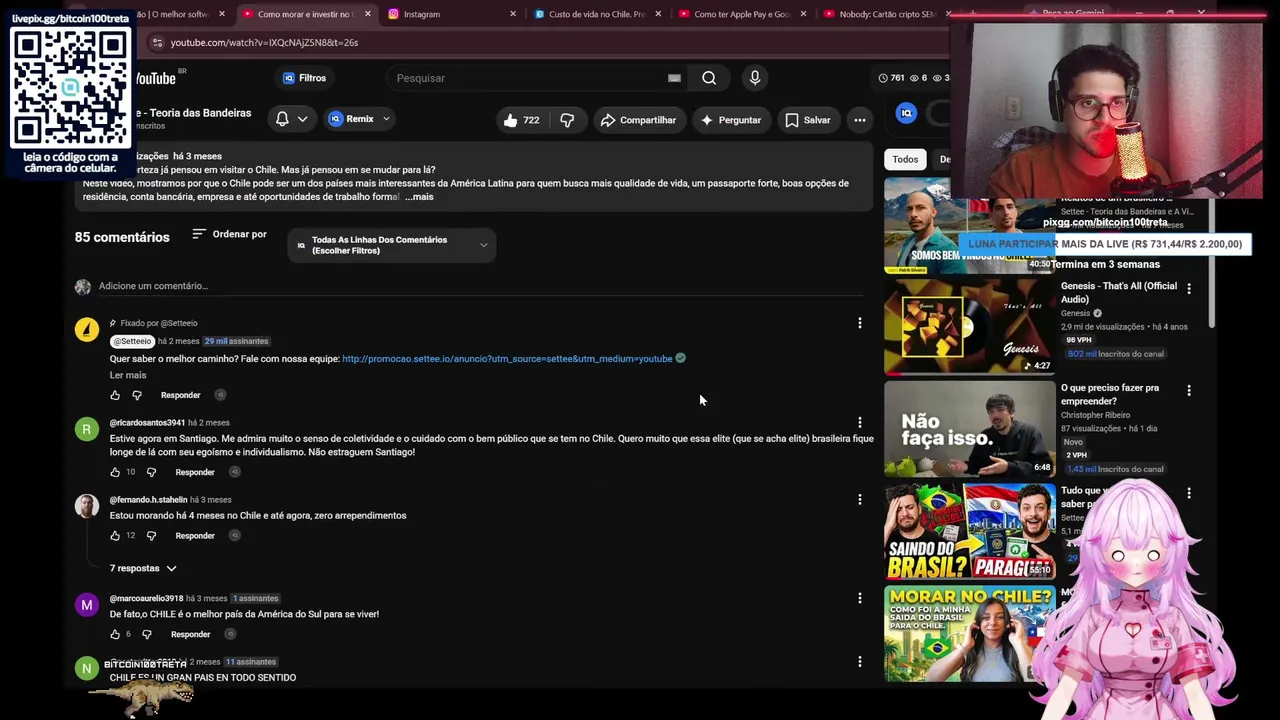The width and height of the screenshot is (1280, 720).
Task: Select the 'Todos' filter chip
Action: point(905,159)
